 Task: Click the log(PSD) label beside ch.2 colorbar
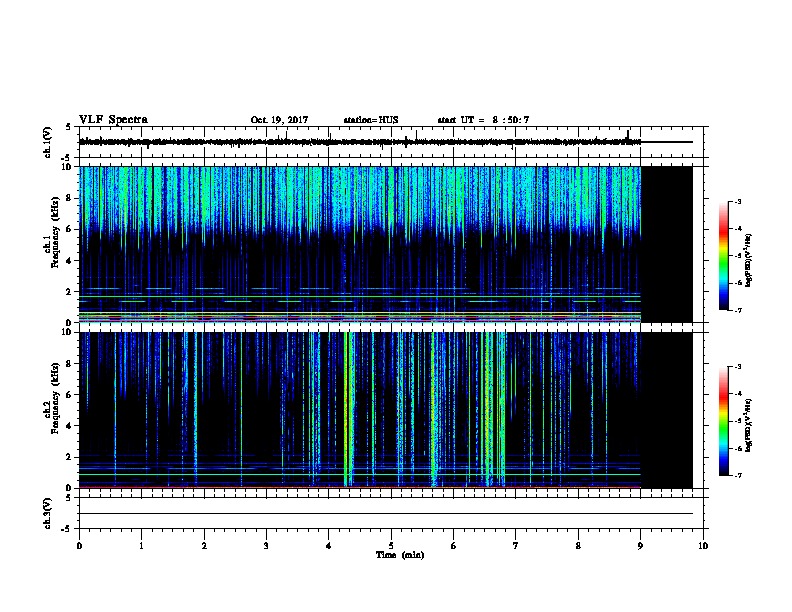coord(748,425)
